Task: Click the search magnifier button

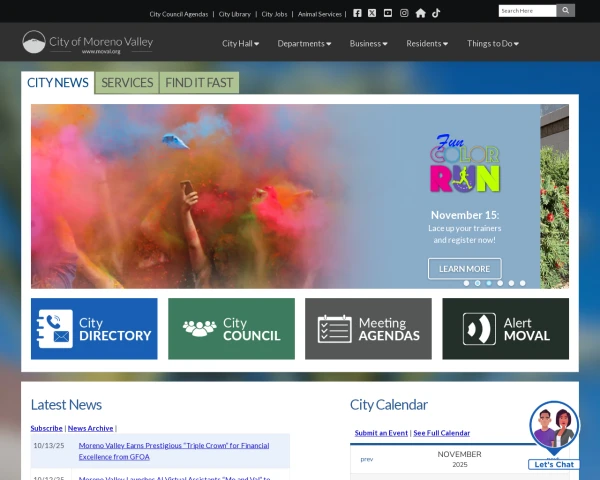Action: (566, 10)
